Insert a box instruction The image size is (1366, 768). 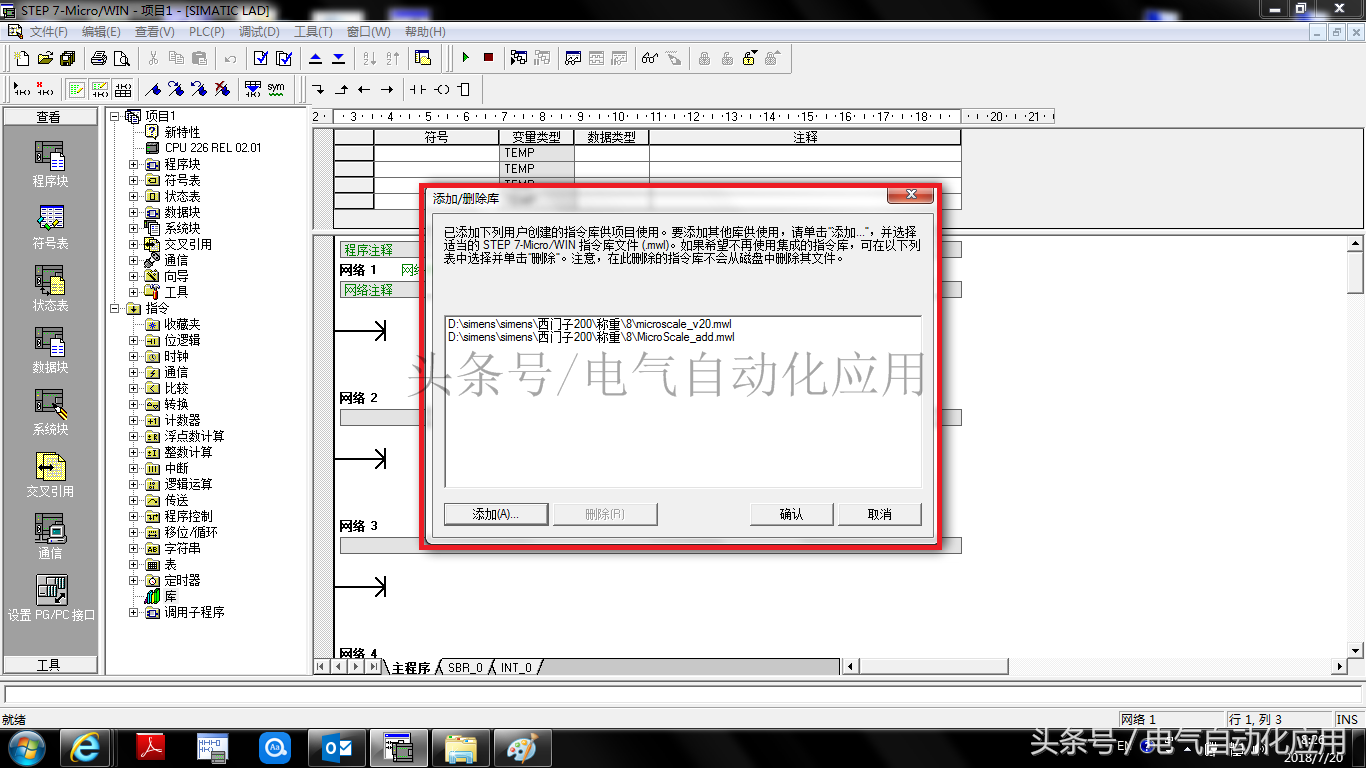tap(463, 89)
